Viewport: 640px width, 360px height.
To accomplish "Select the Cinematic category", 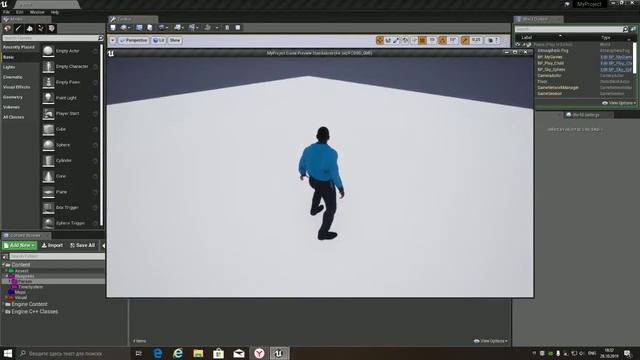I will (x=13, y=77).
